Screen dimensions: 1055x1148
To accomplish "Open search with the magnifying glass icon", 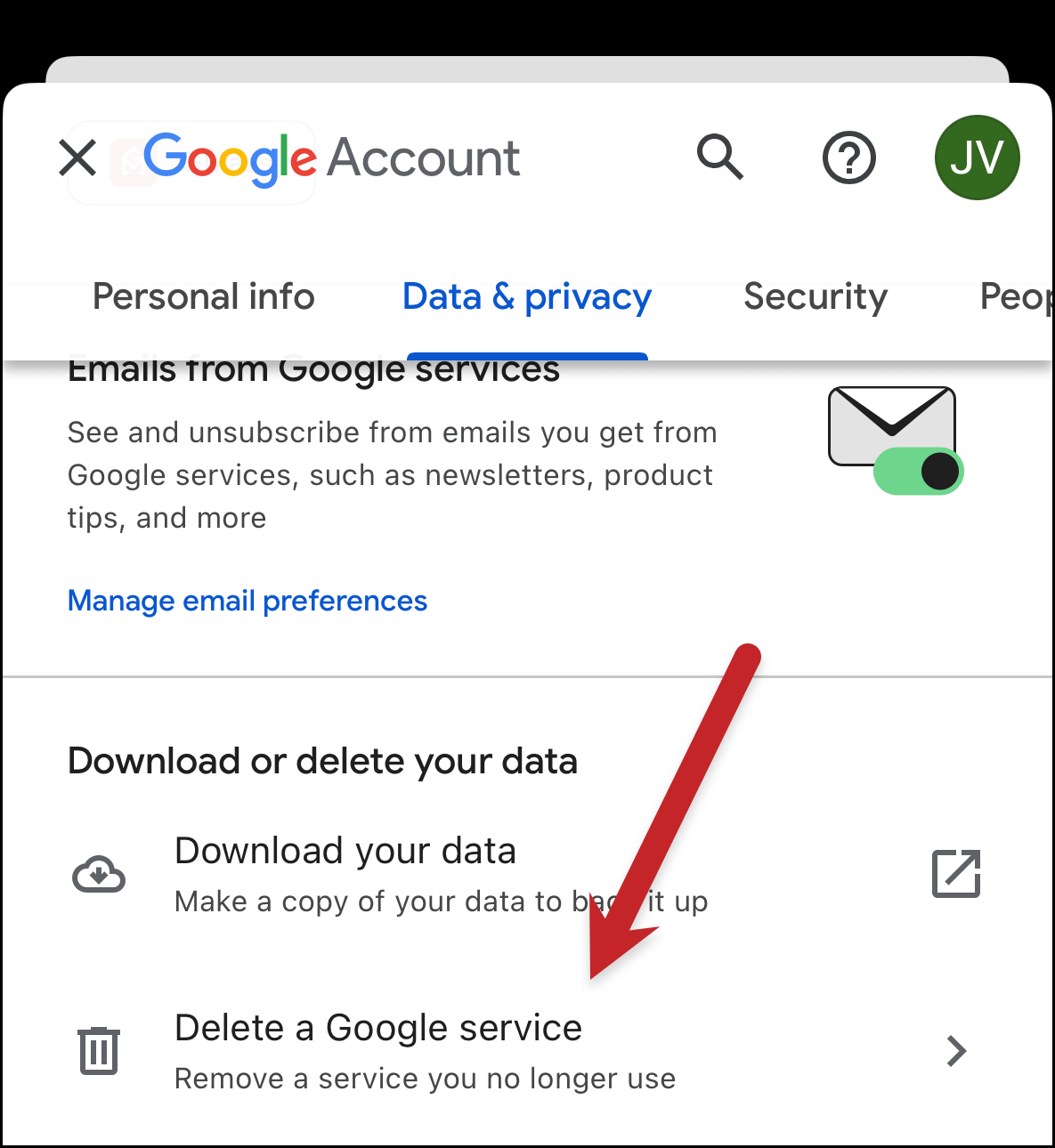I will [720, 158].
